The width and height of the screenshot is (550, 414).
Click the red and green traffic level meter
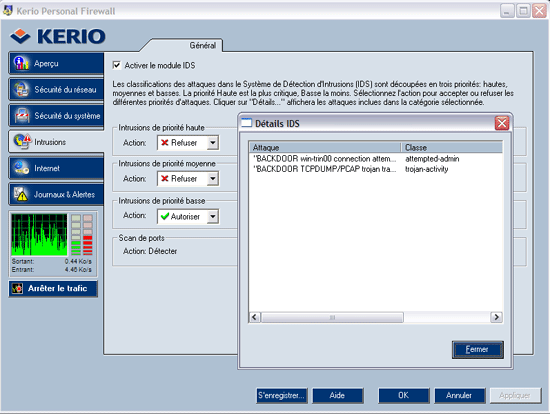(x=82, y=234)
